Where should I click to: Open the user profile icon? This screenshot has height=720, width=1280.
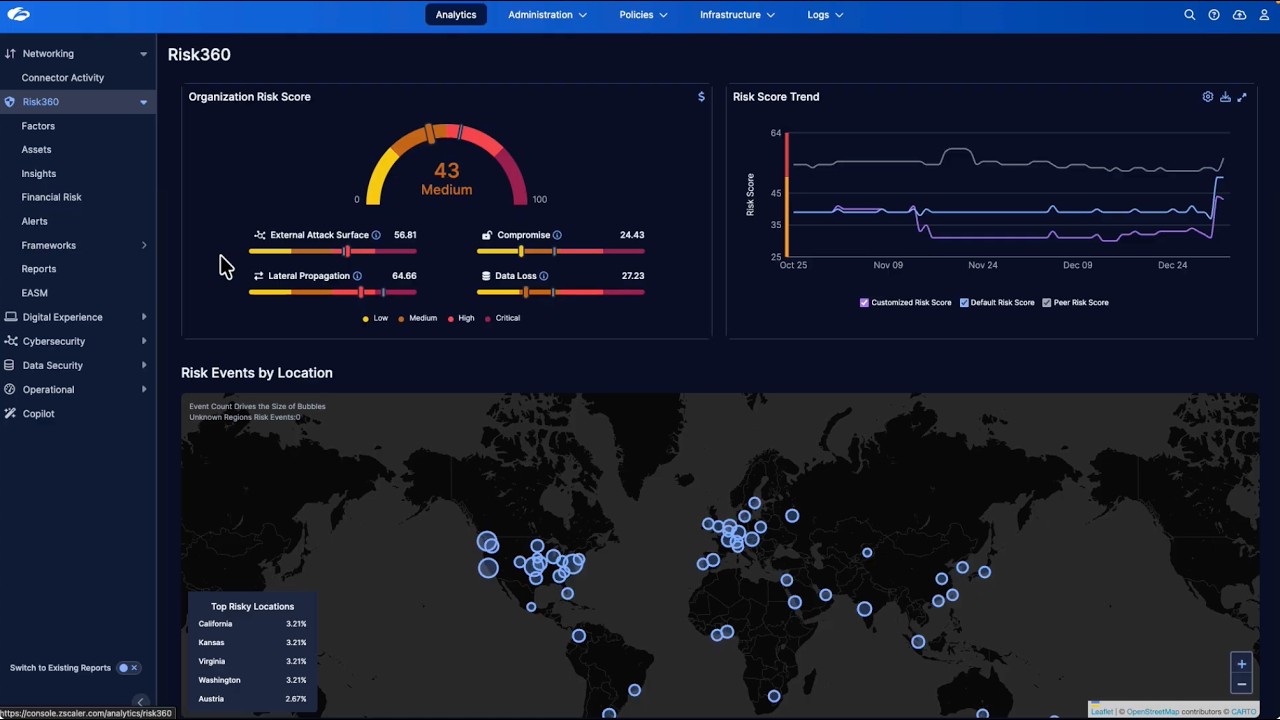click(x=1265, y=15)
